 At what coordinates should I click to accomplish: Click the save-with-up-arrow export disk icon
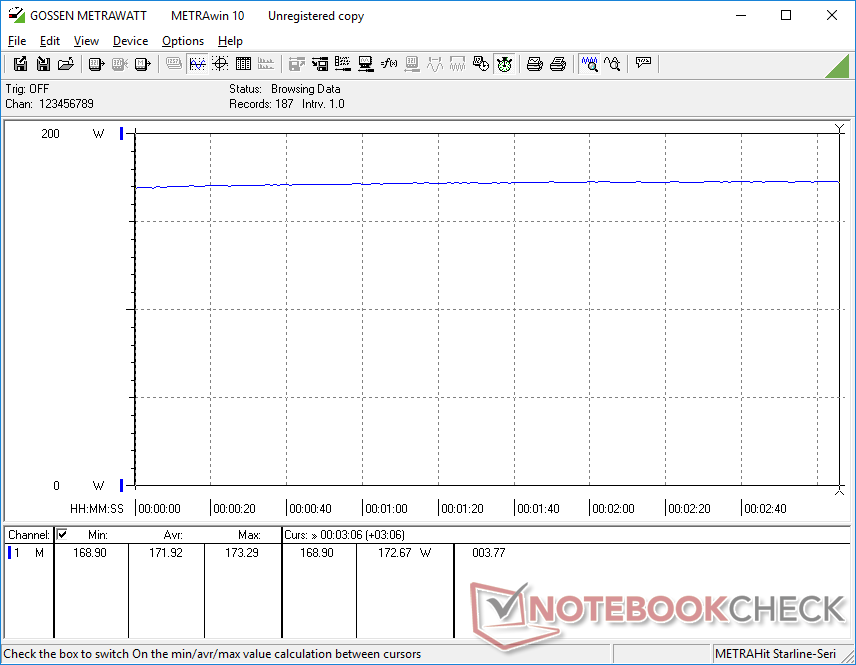(x=20, y=64)
